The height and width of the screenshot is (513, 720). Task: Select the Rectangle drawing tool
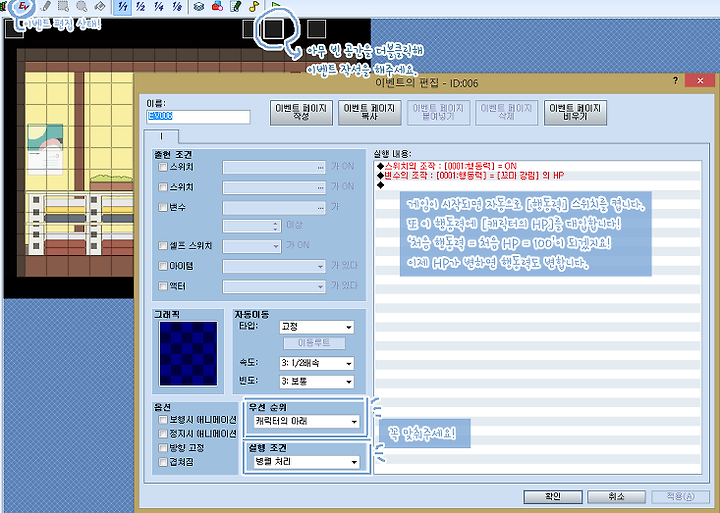tap(63, 6)
